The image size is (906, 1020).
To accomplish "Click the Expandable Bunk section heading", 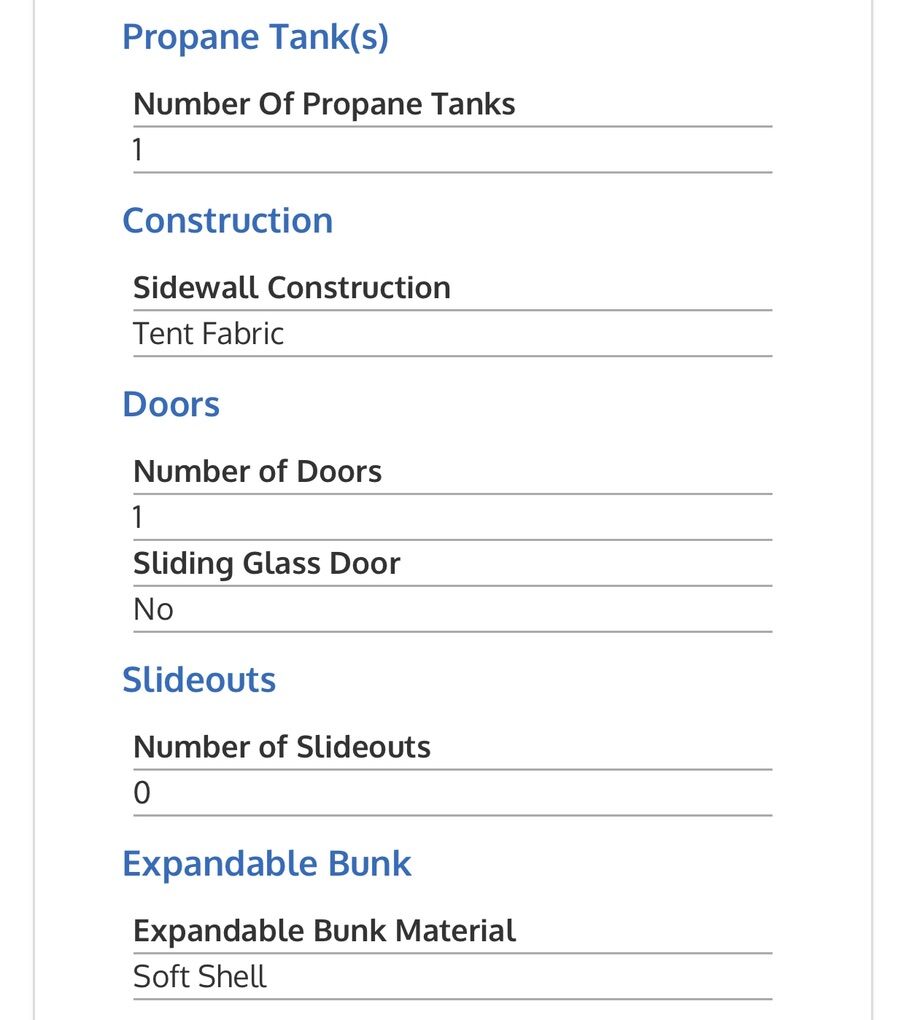I will [267, 864].
